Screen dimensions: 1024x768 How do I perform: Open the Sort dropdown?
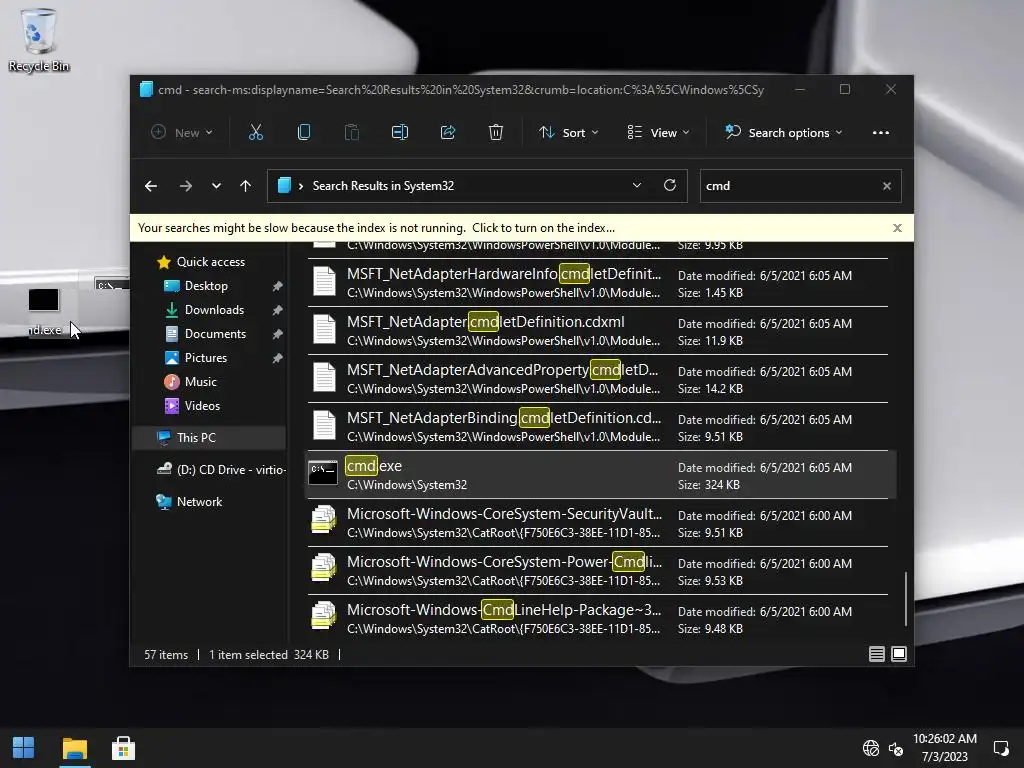pos(568,133)
